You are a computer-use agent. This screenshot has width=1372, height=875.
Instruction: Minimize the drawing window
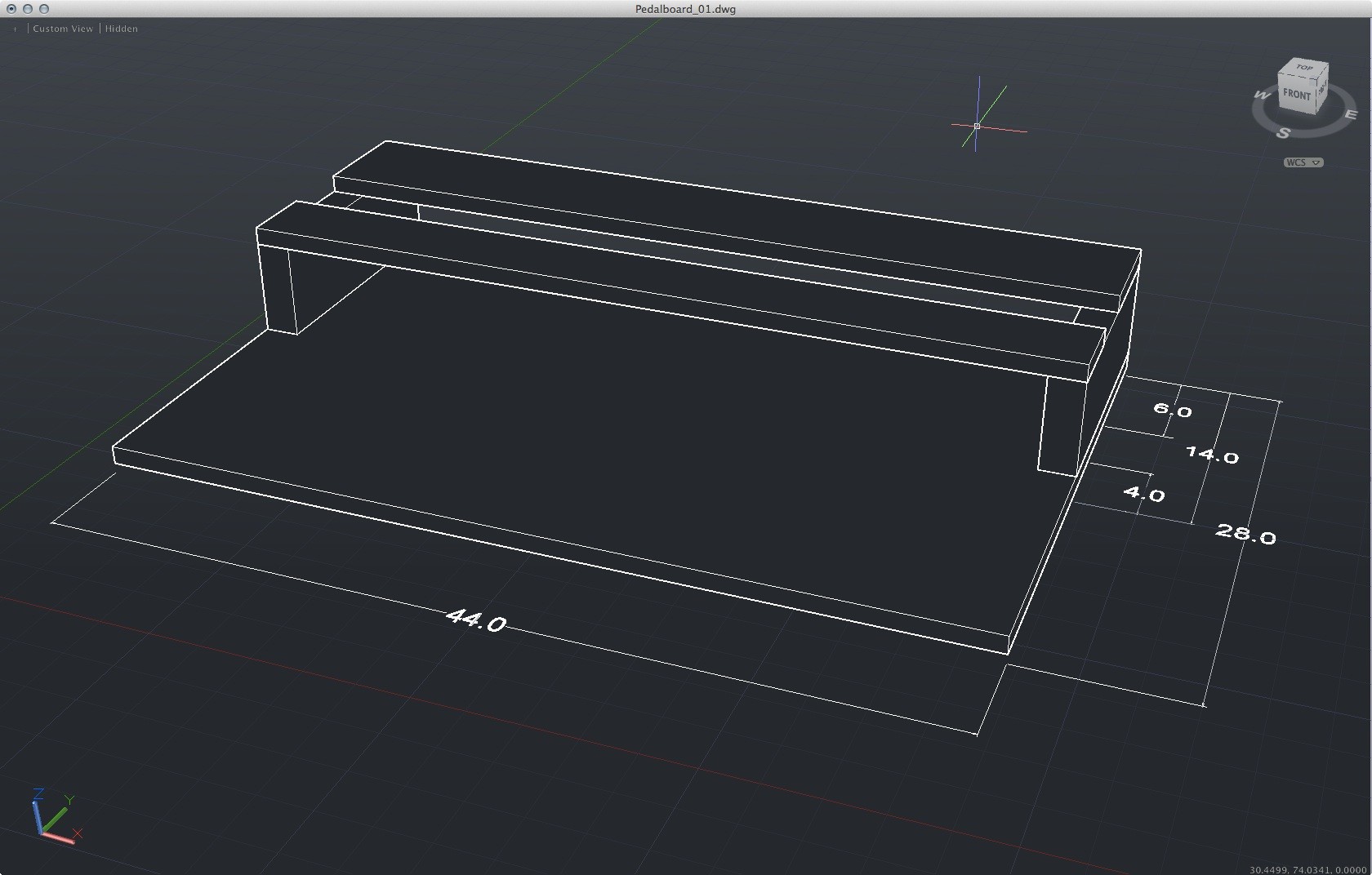(x=28, y=9)
